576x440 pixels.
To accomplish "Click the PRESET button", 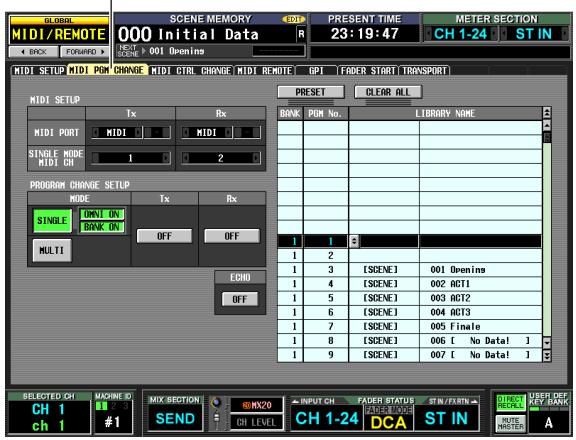I will pos(311,92).
